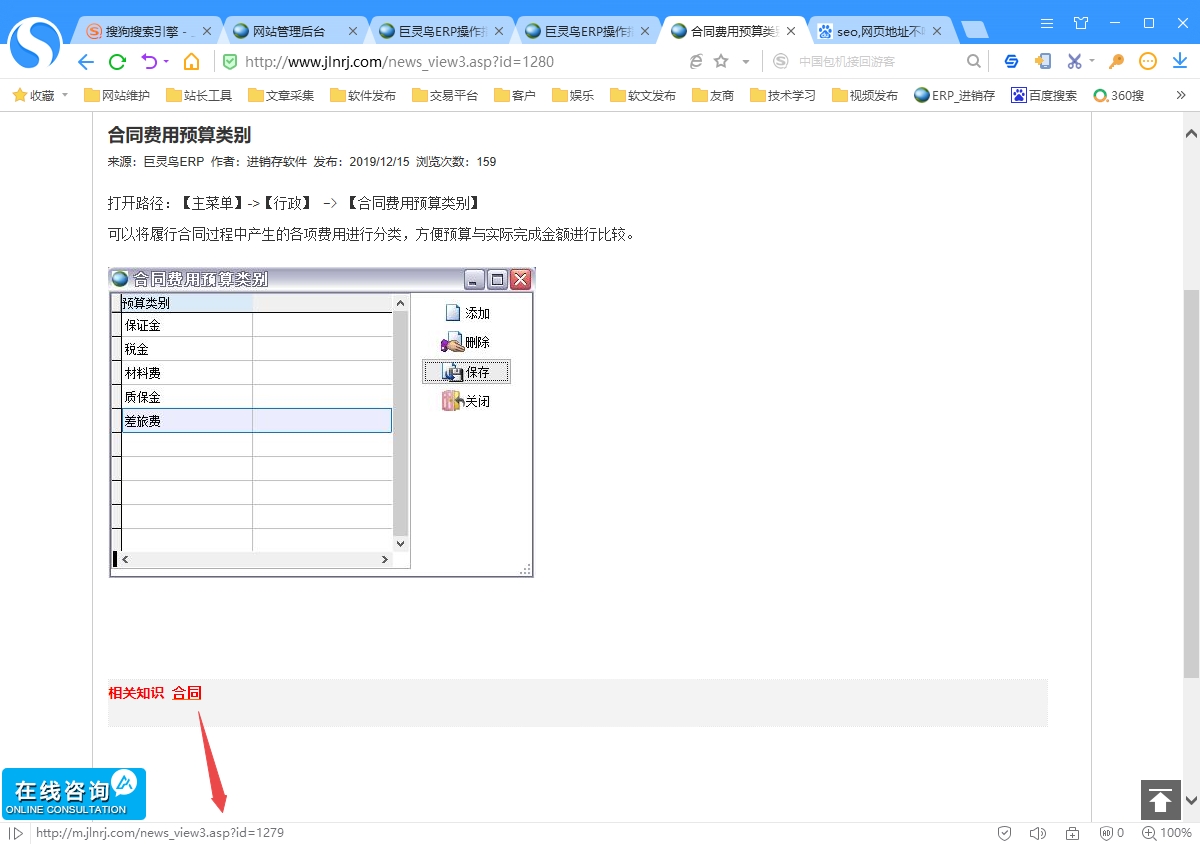Screen dimensions: 1200x844
Task: Bookmark the page with the star icon
Action: 721,62
